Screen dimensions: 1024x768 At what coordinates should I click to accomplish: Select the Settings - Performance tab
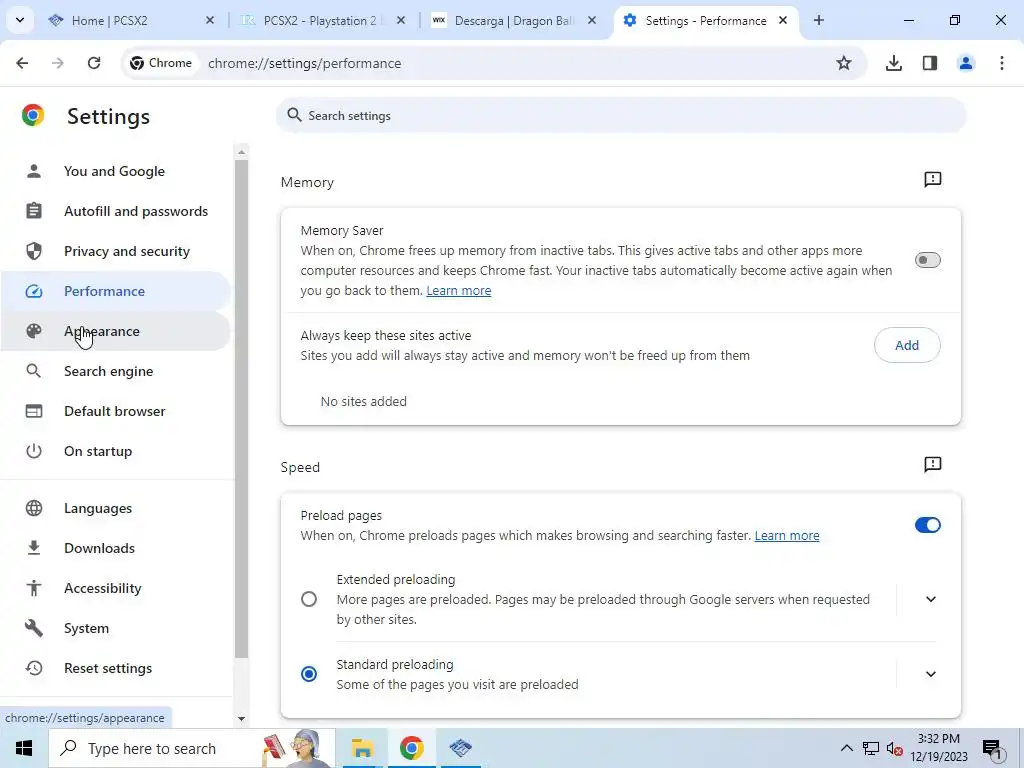[705, 20]
